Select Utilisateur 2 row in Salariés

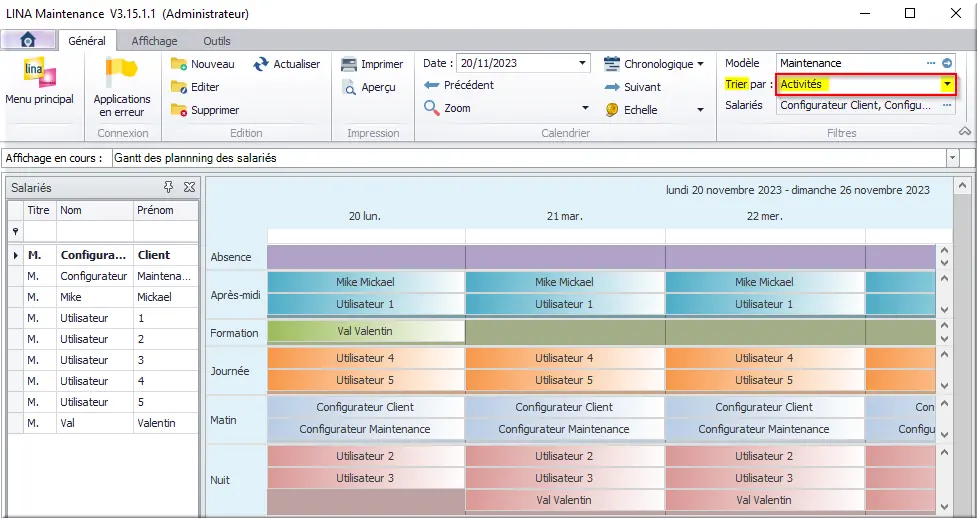[103, 339]
